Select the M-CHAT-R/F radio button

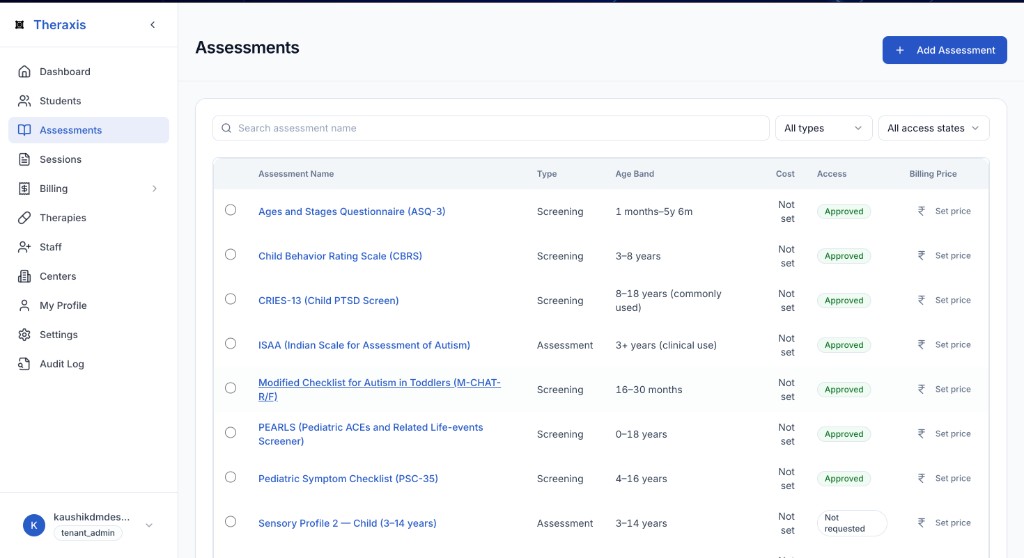click(x=231, y=387)
